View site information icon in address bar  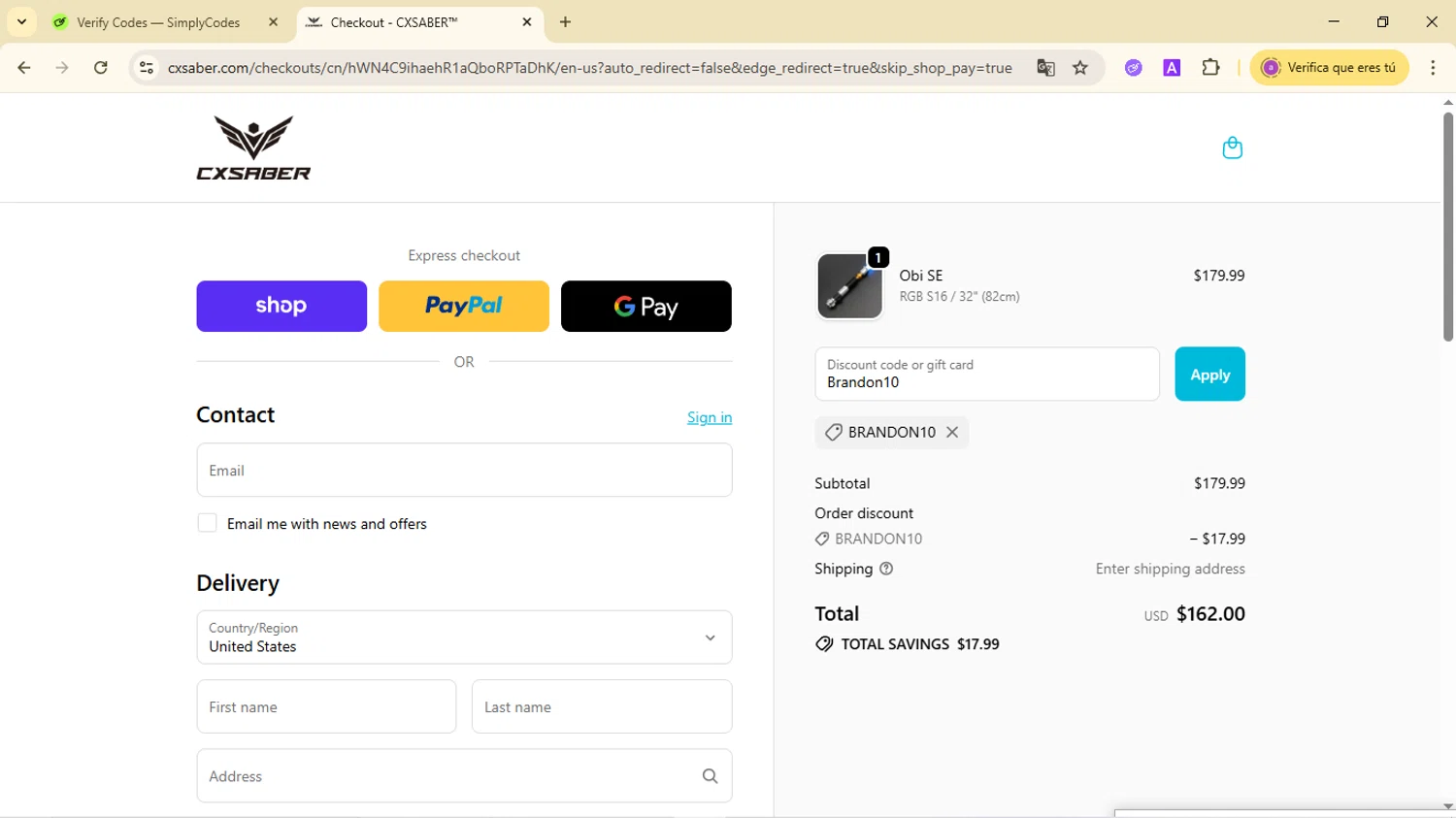click(x=147, y=68)
